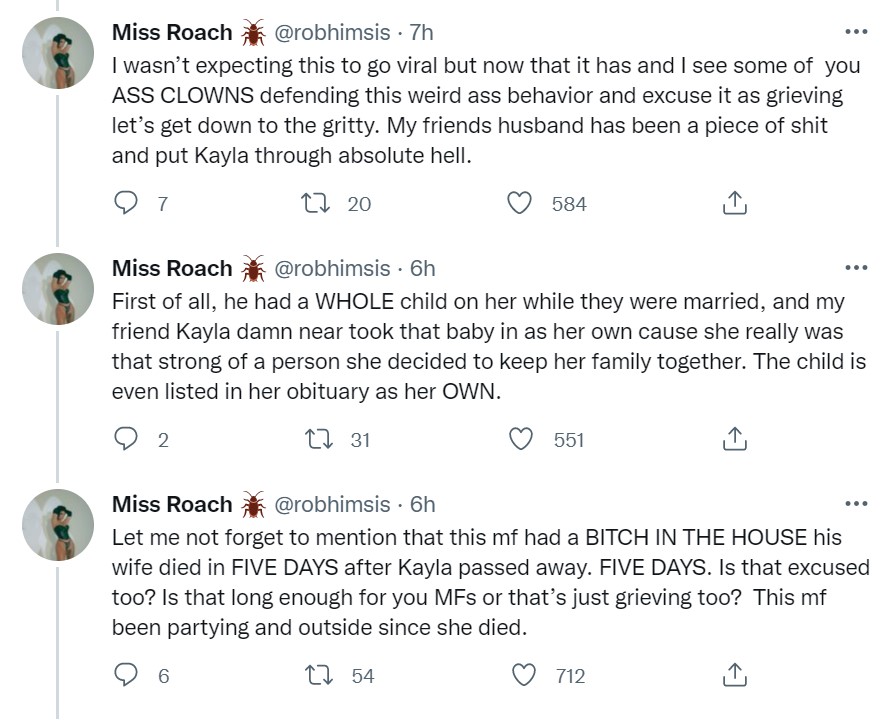886x721 pixels.
Task: Share the first tweet about going viral
Action: tap(734, 204)
